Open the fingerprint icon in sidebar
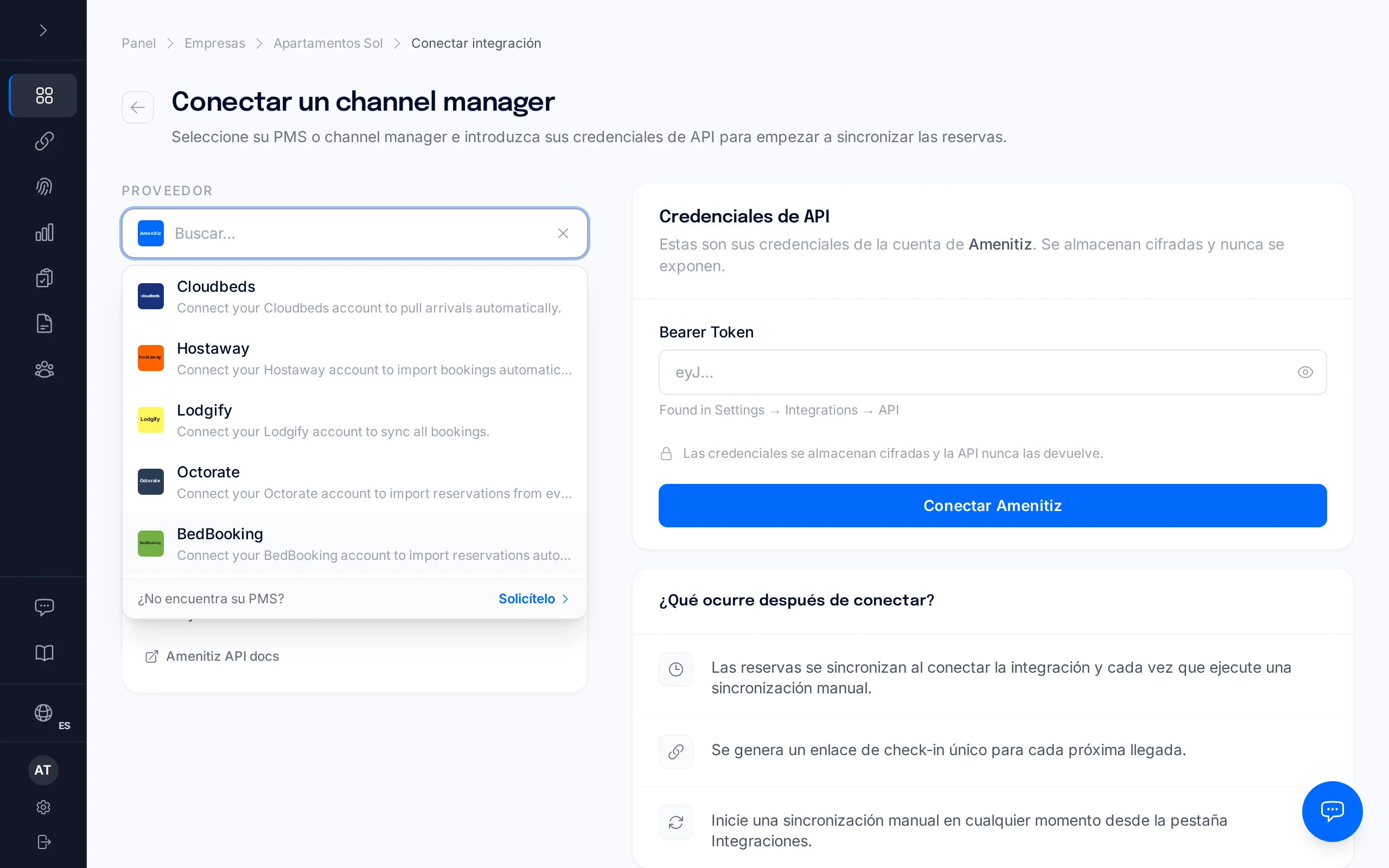The height and width of the screenshot is (868, 1389). click(43, 187)
